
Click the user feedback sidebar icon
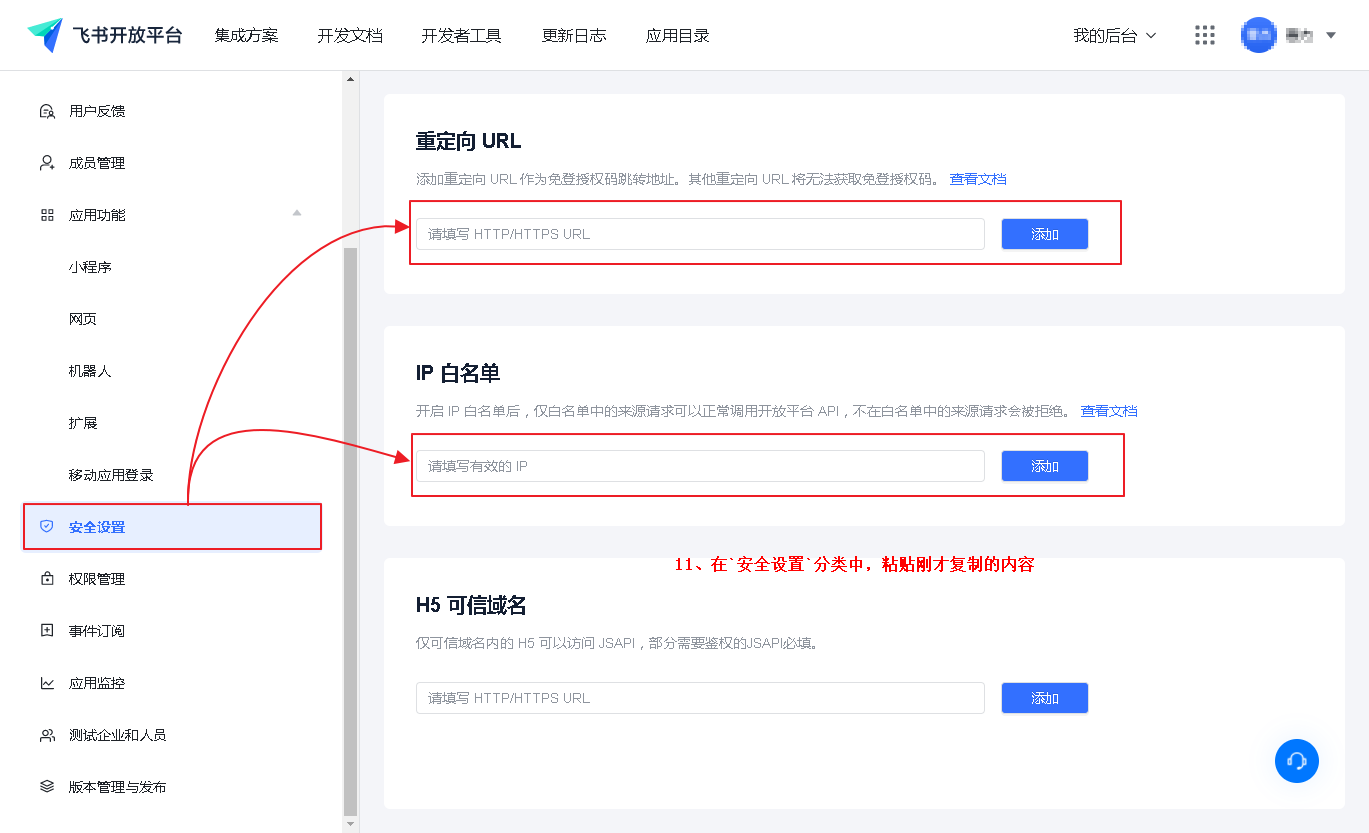[47, 111]
